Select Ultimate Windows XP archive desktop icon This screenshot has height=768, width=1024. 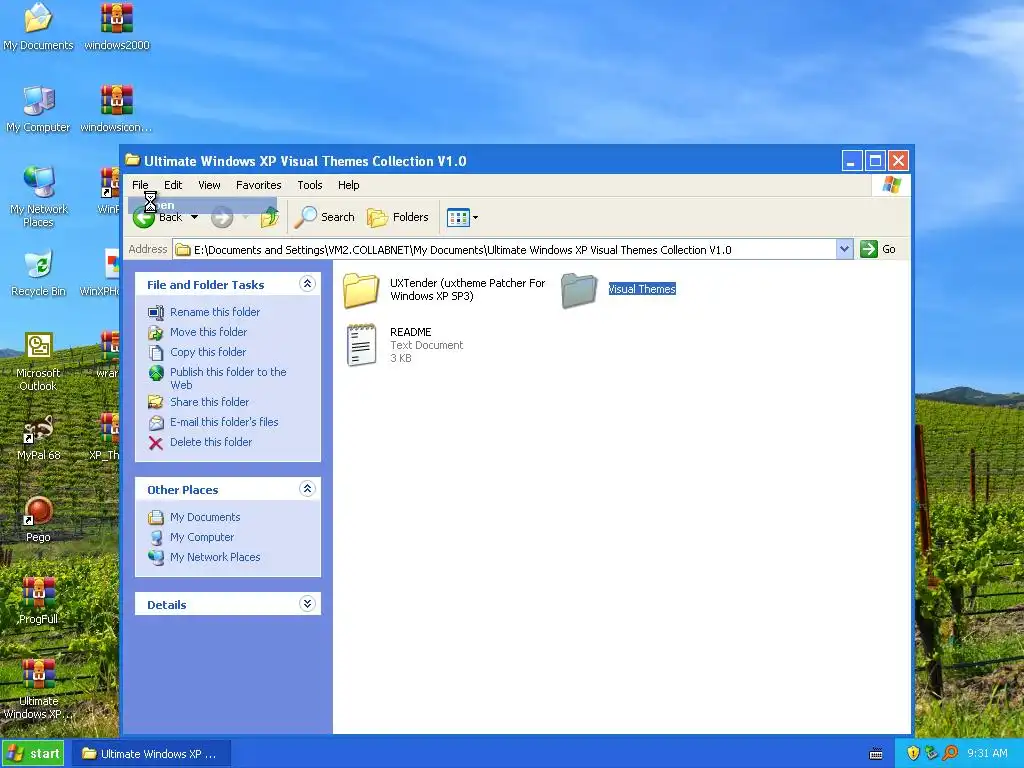click(39, 675)
